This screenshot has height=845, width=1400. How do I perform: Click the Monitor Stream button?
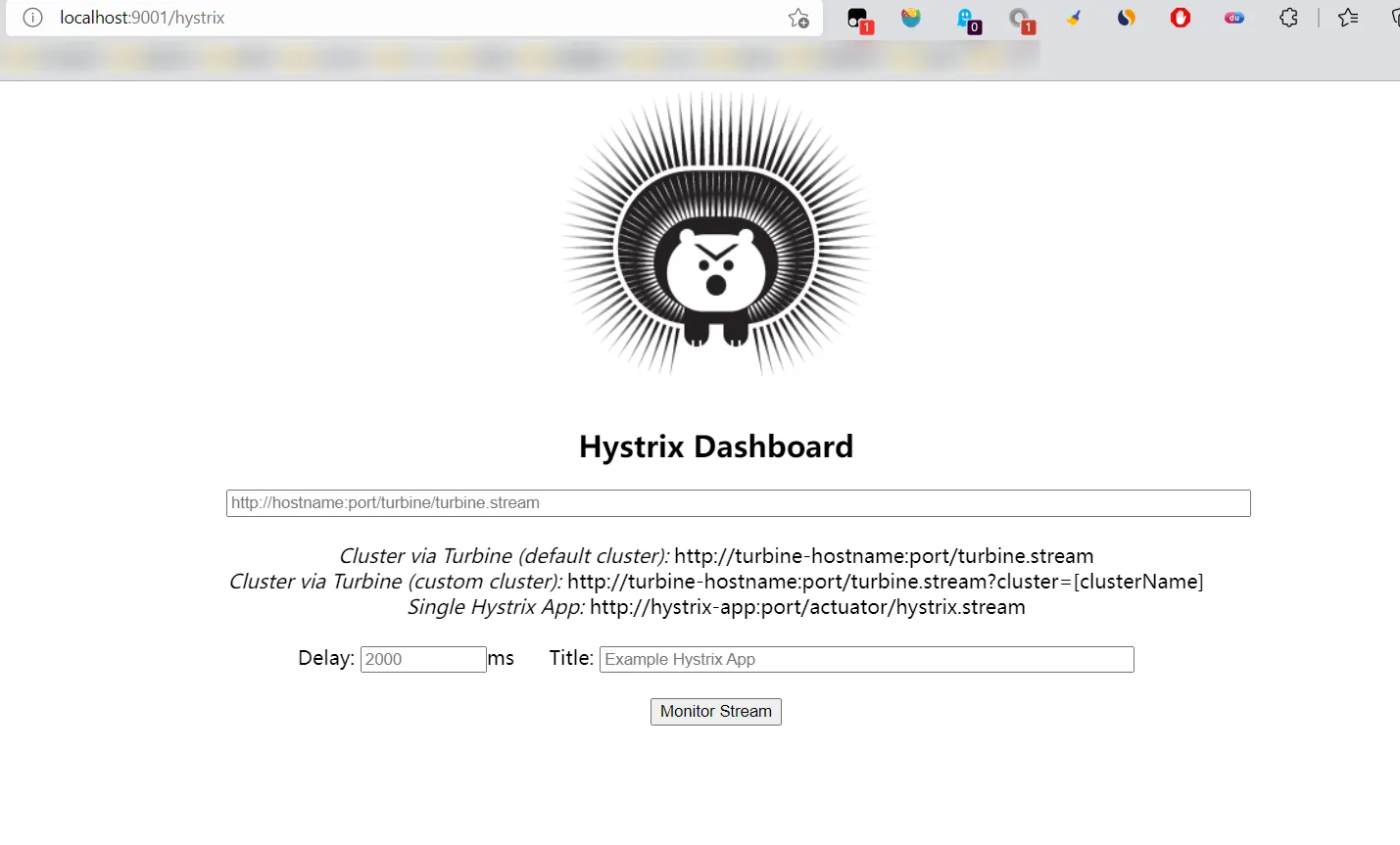click(715, 712)
